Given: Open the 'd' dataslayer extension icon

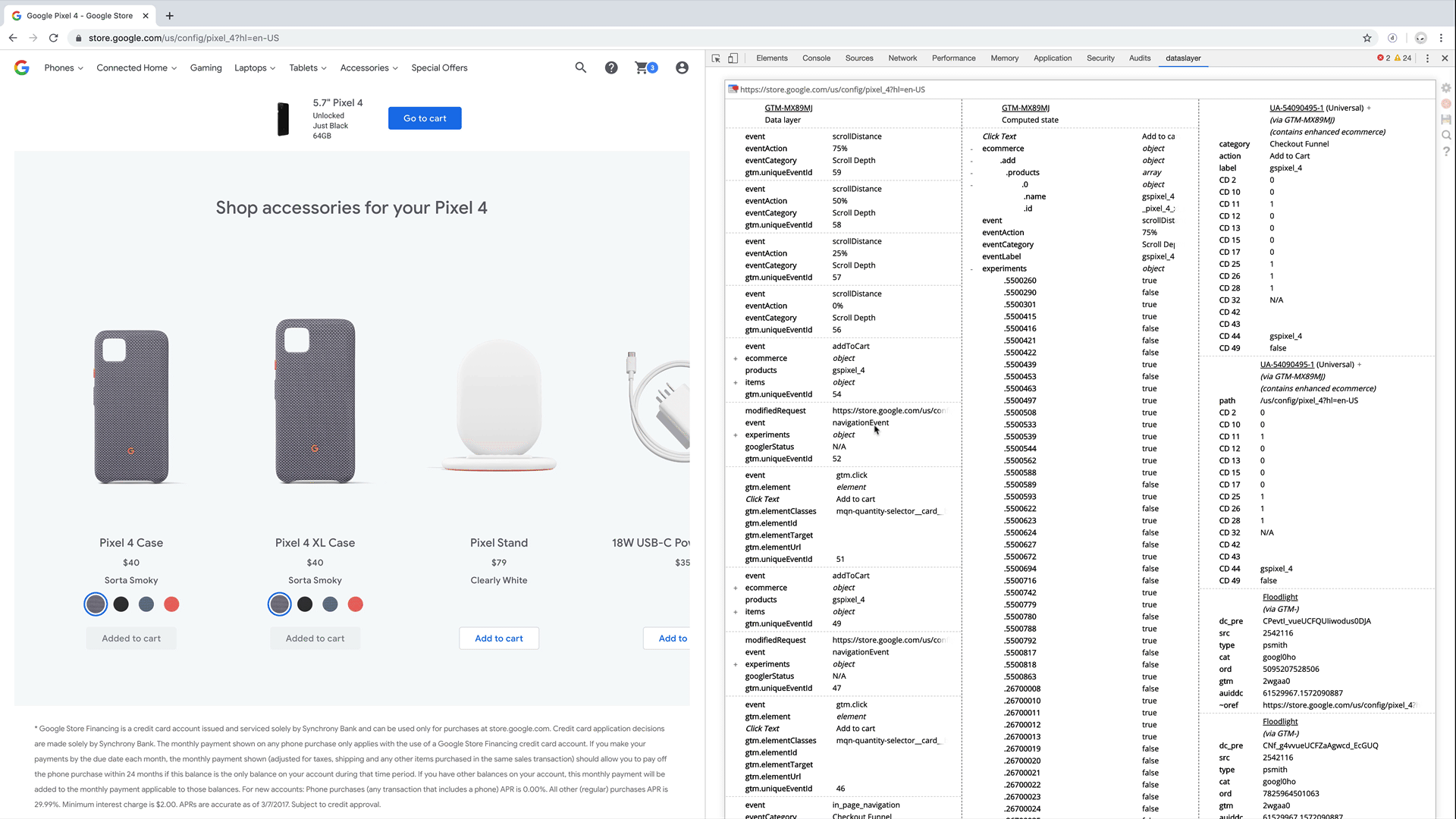Looking at the screenshot, I should coord(1392,38).
